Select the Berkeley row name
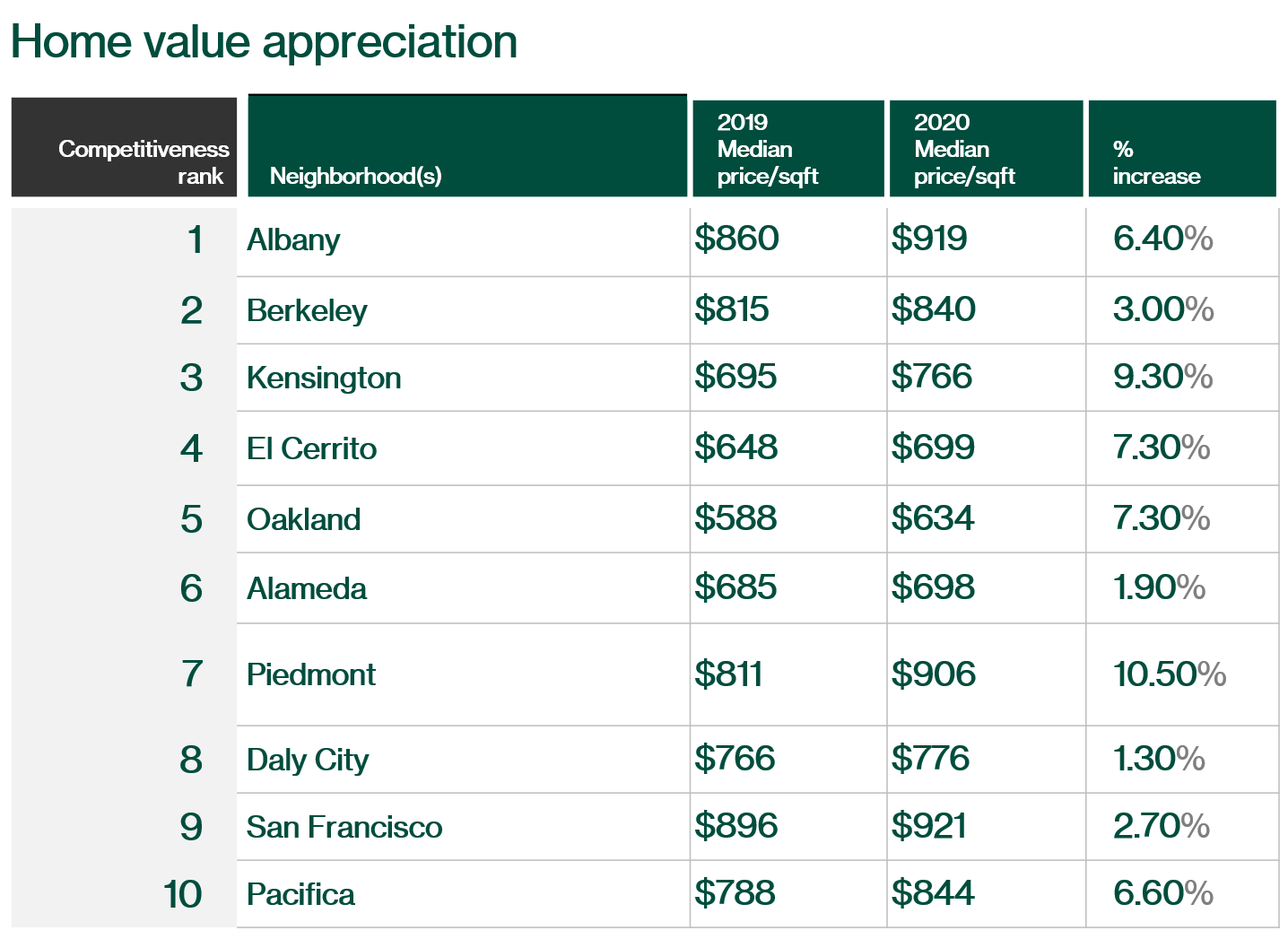1288x939 pixels. tap(307, 311)
